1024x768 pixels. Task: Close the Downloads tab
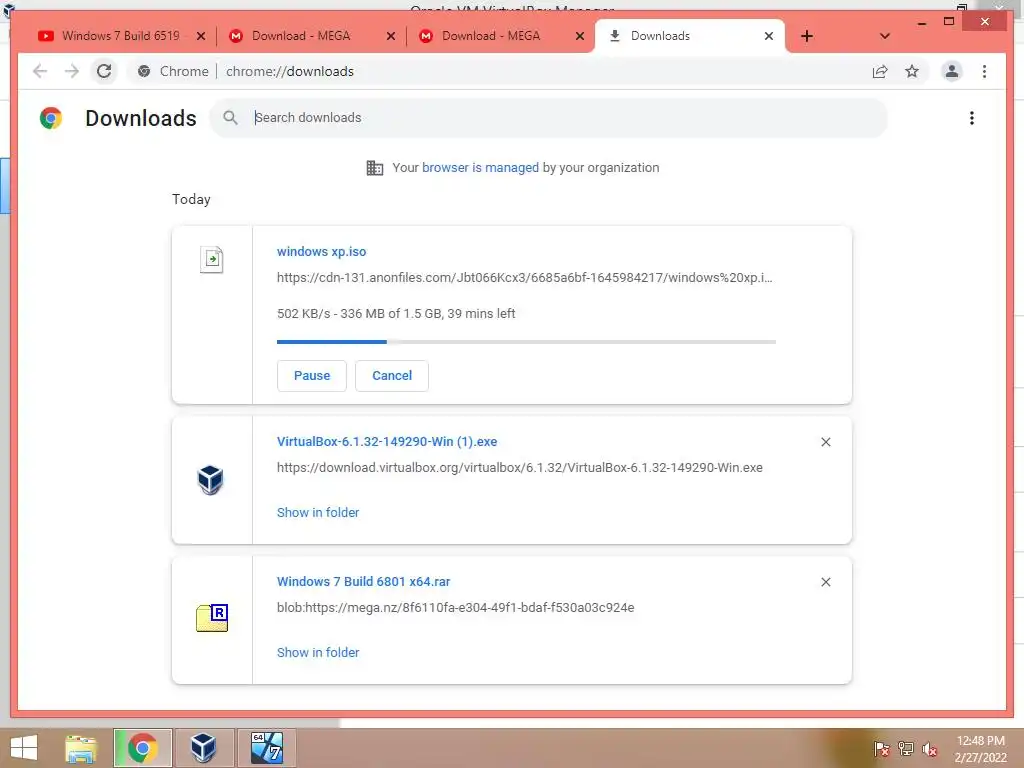tap(769, 36)
